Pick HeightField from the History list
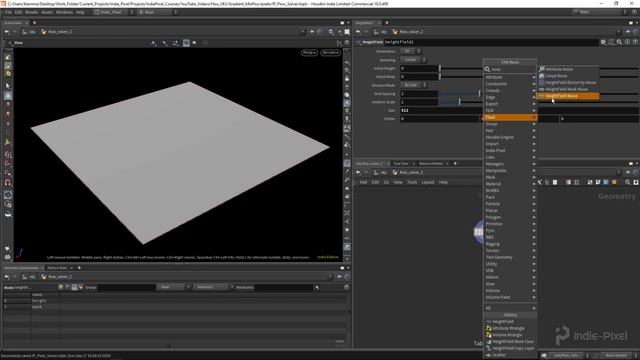 tap(510, 322)
